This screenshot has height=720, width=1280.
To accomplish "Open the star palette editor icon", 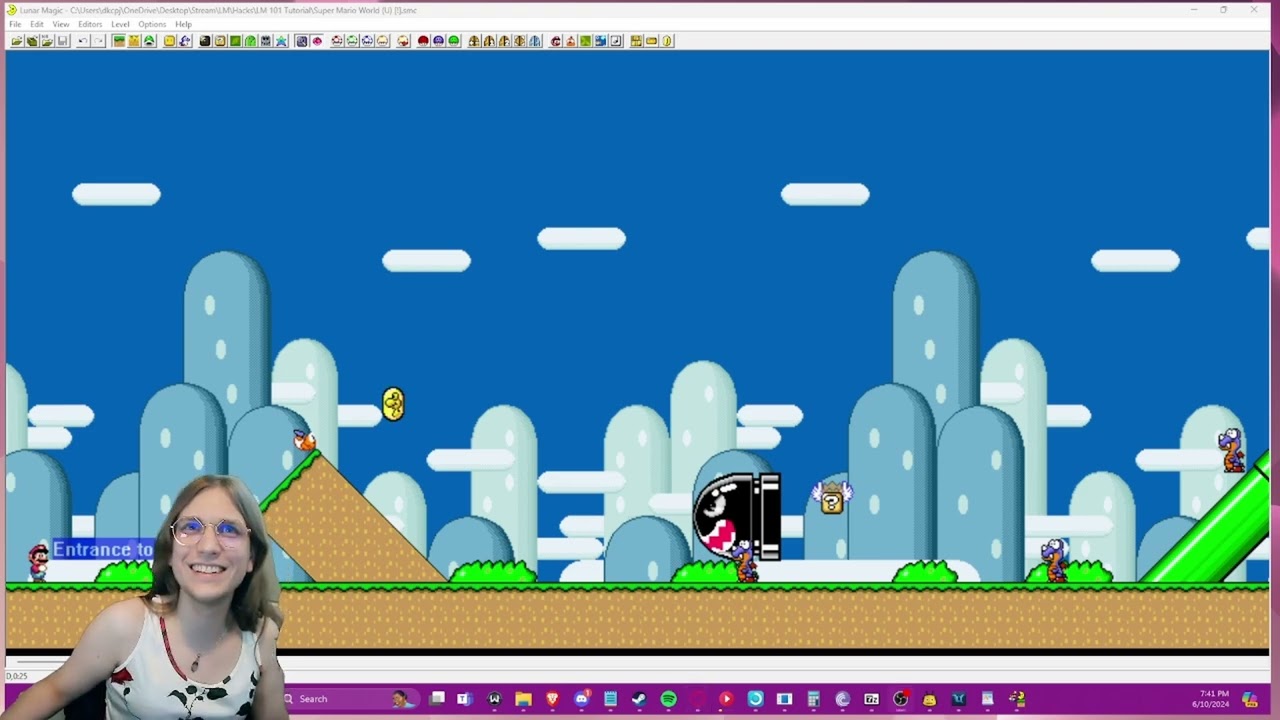I will point(281,41).
